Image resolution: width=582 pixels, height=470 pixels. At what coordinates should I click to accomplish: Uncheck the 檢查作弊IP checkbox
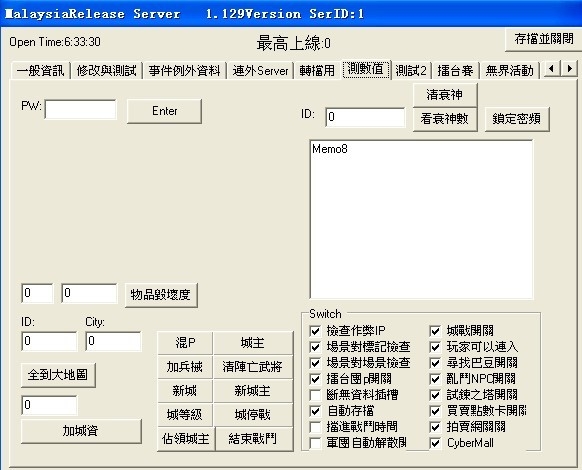[x=315, y=331]
